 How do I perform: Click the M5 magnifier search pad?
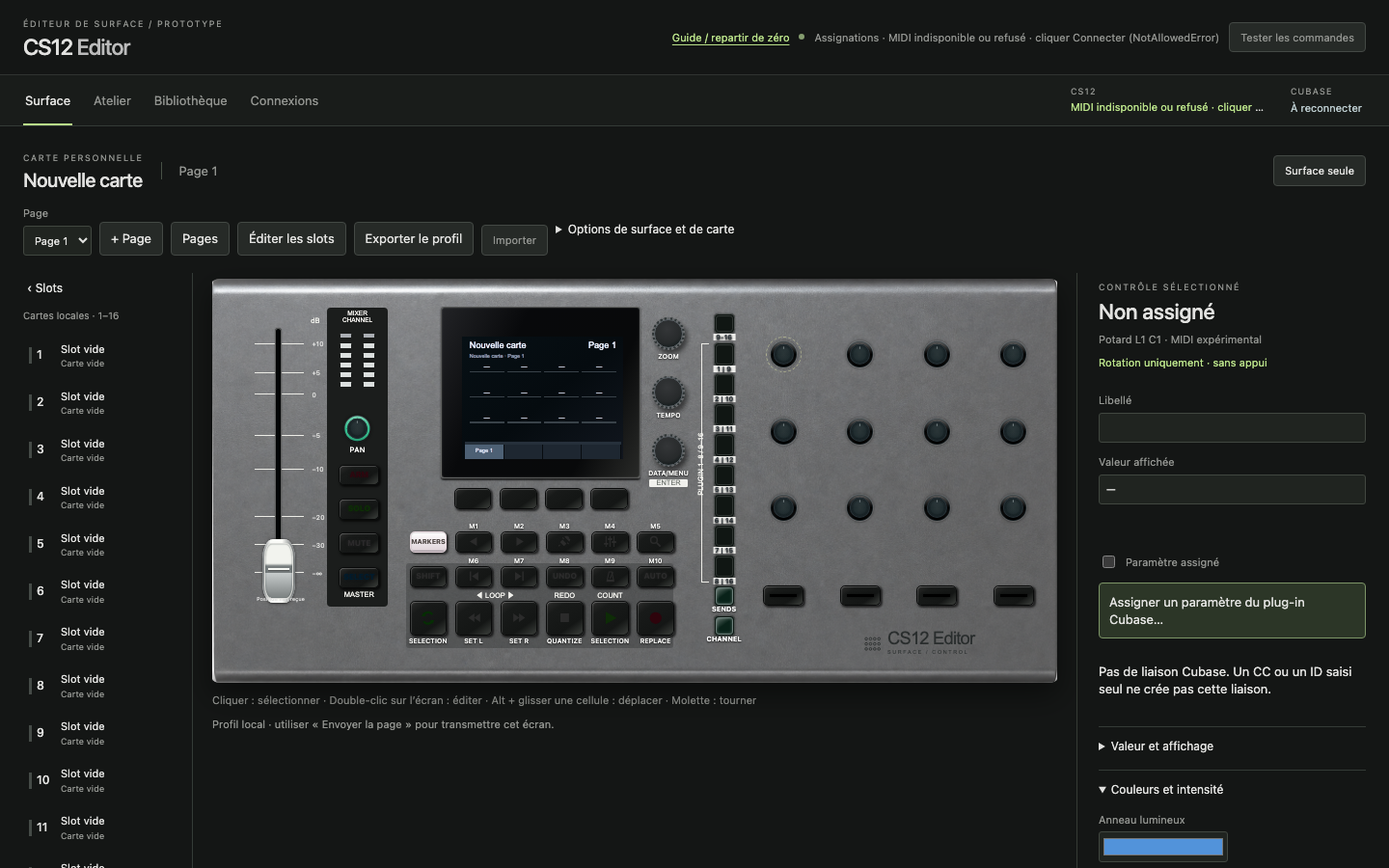(655, 542)
